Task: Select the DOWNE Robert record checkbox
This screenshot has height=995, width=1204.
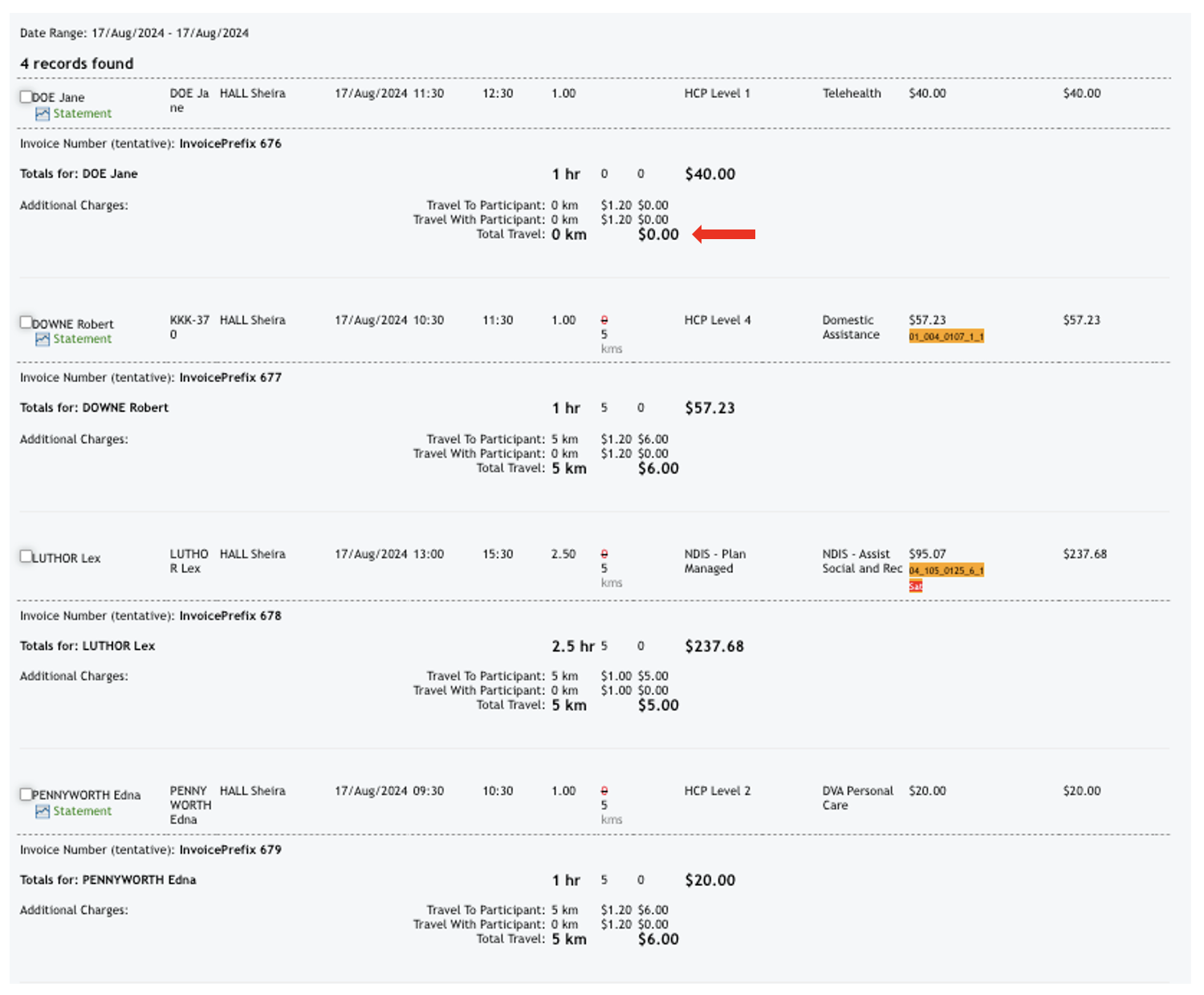Action: tap(26, 323)
